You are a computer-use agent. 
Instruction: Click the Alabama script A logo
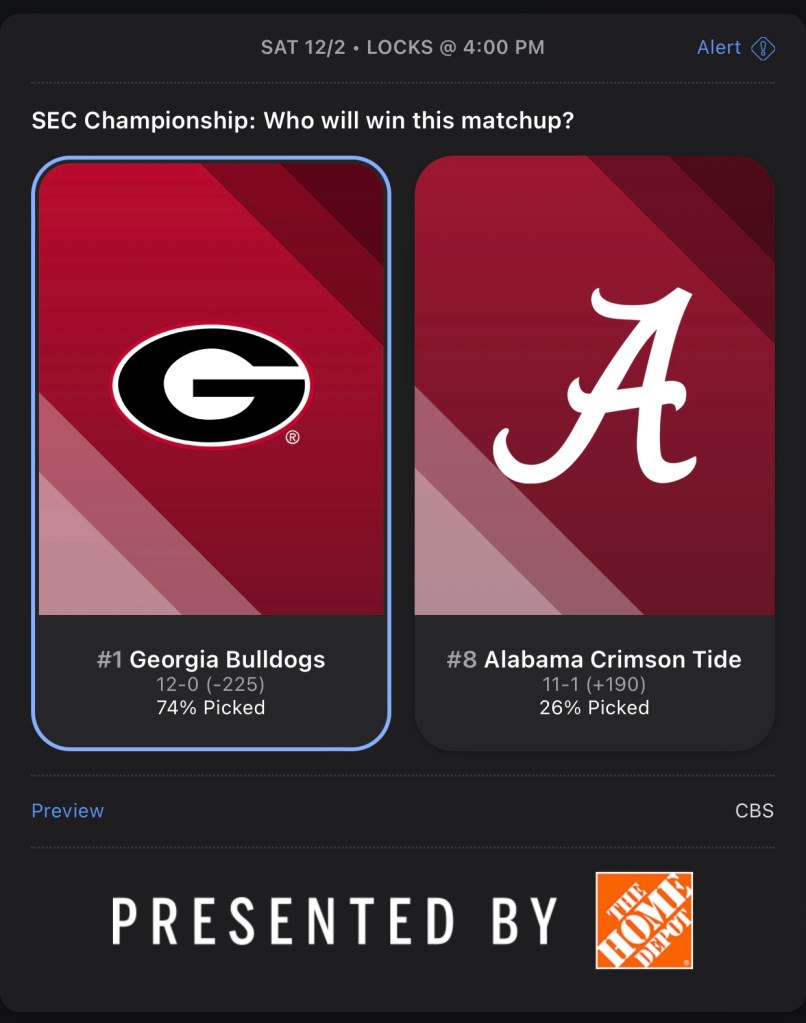tap(594, 385)
